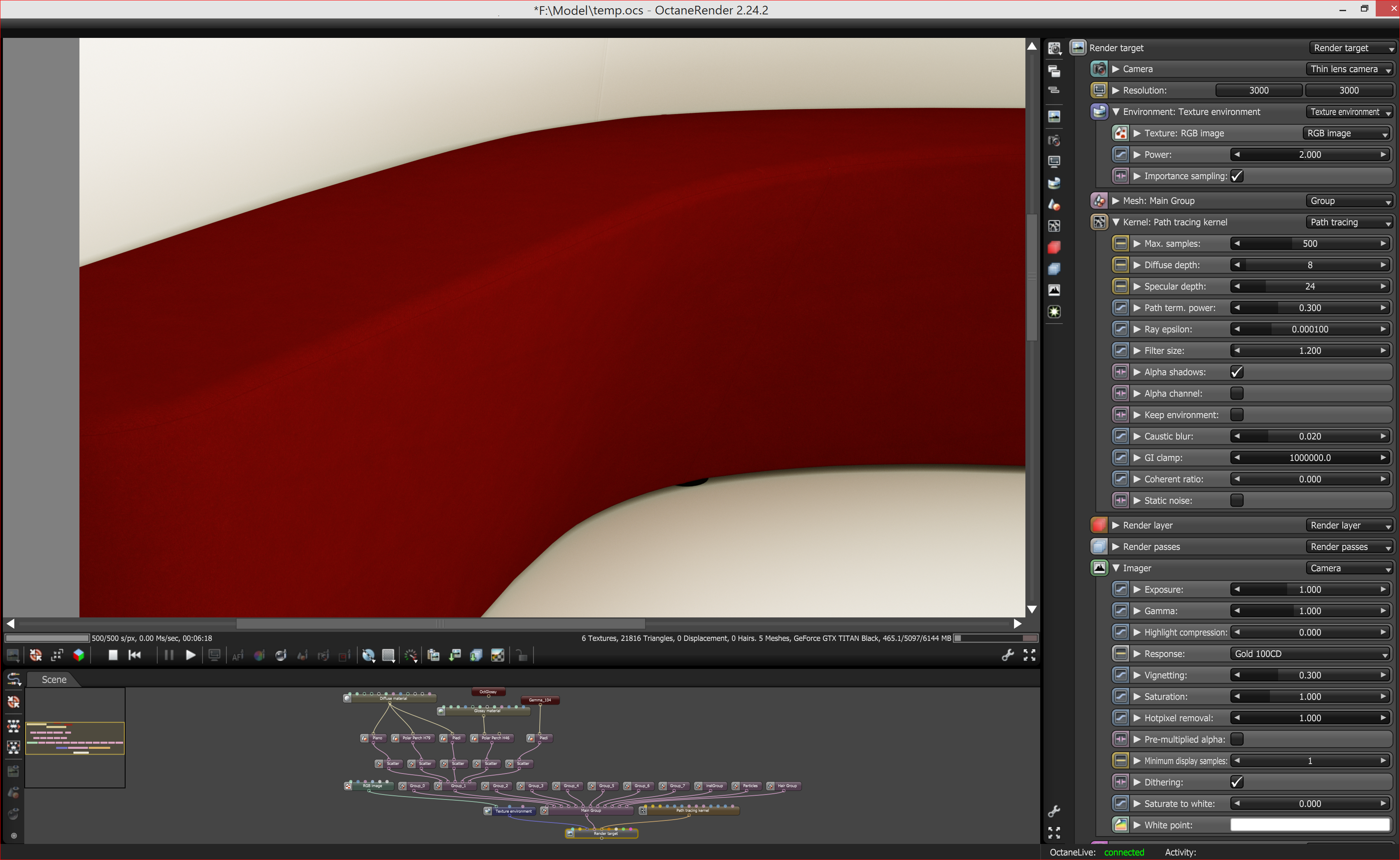The height and width of the screenshot is (860, 1400).
Task: Click the Max. samples value field
Action: [1309, 243]
